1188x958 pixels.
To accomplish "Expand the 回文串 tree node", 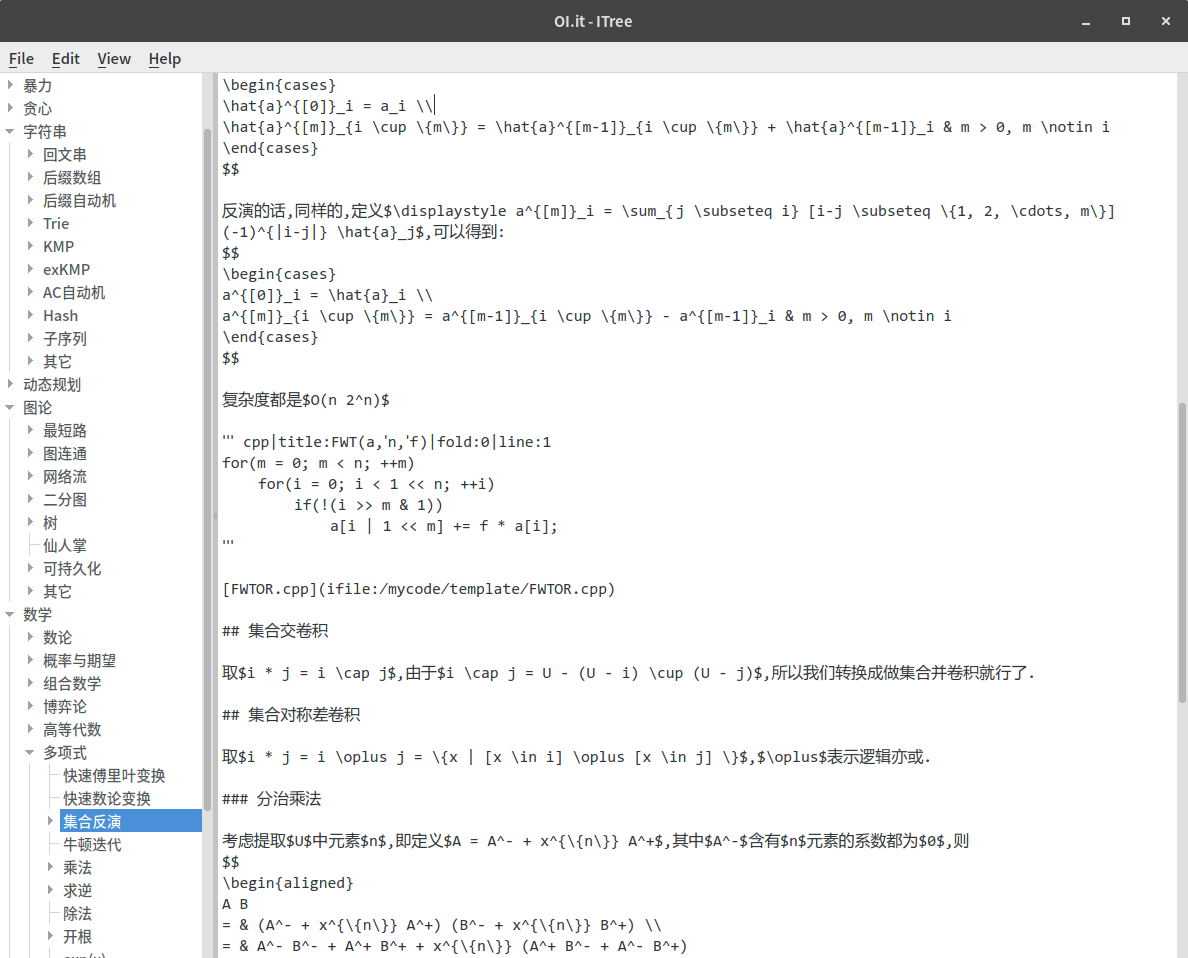I will click(x=30, y=154).
